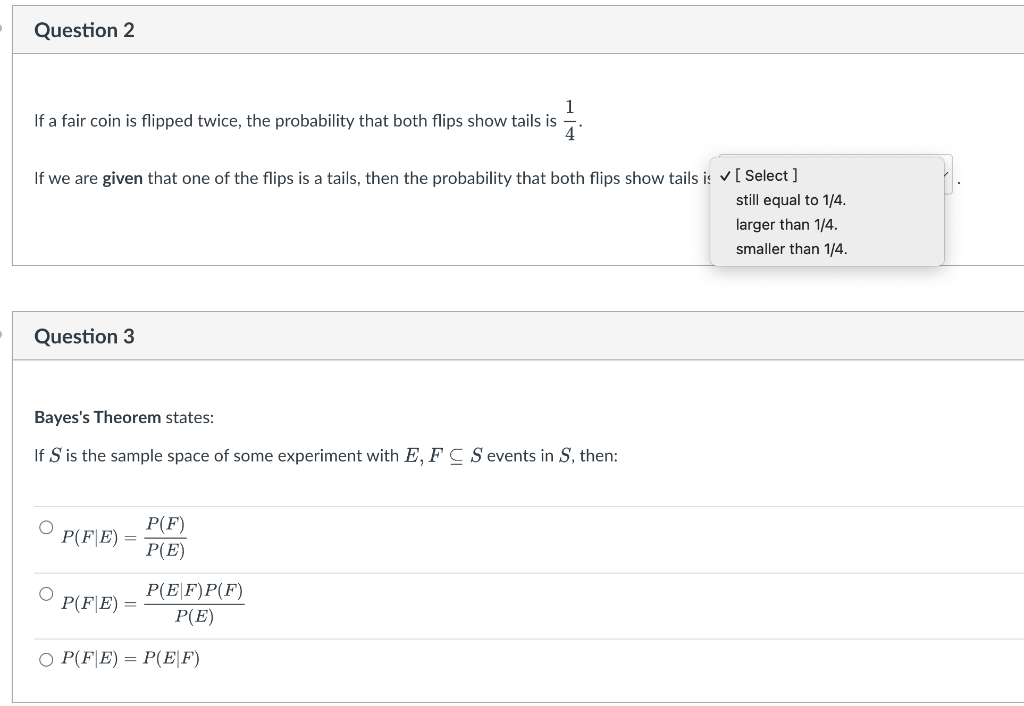Click the sample space statement under Bayes's Theorem
This screenshot has width=1024, height=706.
click(325, 455)
